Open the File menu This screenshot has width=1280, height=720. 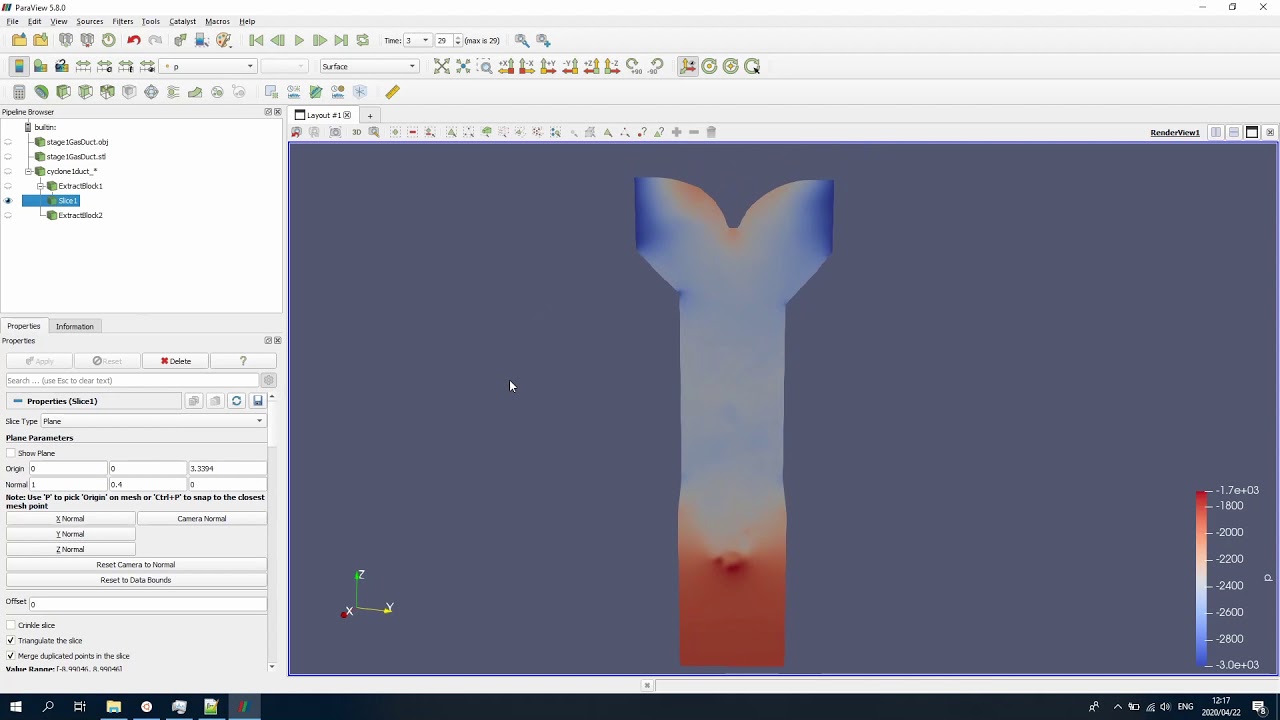click(12, 21)
